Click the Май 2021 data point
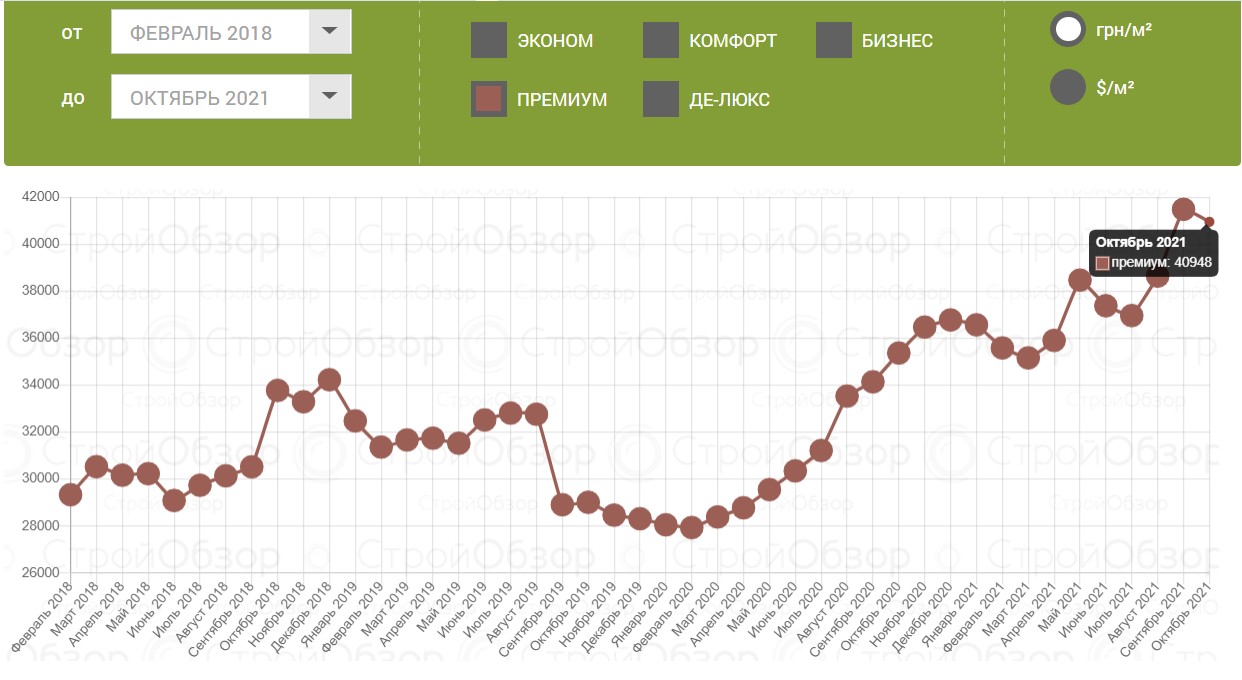The height and width of the screenshot is (680, 1242). (x=1080, y=280)
